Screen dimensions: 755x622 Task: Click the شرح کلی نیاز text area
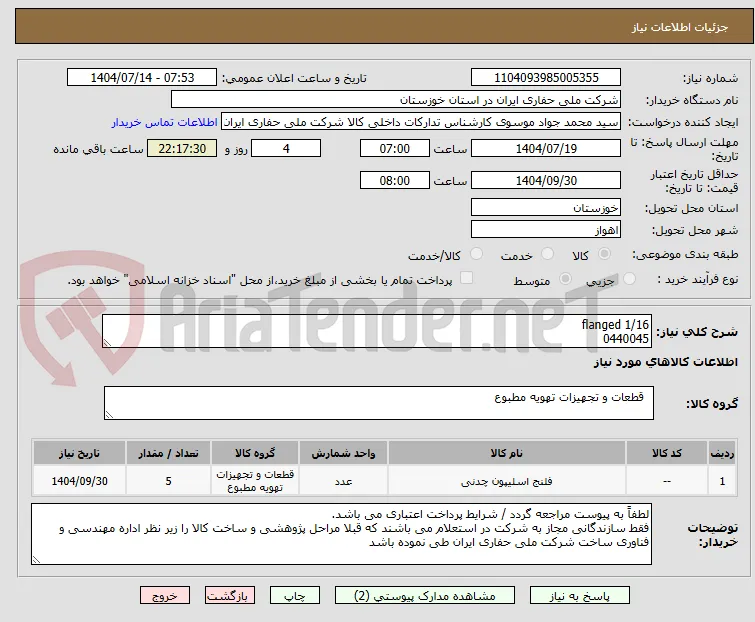click(377, 331)
